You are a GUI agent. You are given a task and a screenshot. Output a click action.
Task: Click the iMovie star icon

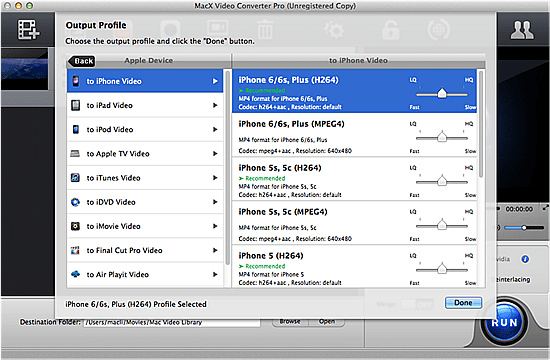pos(75,226)
